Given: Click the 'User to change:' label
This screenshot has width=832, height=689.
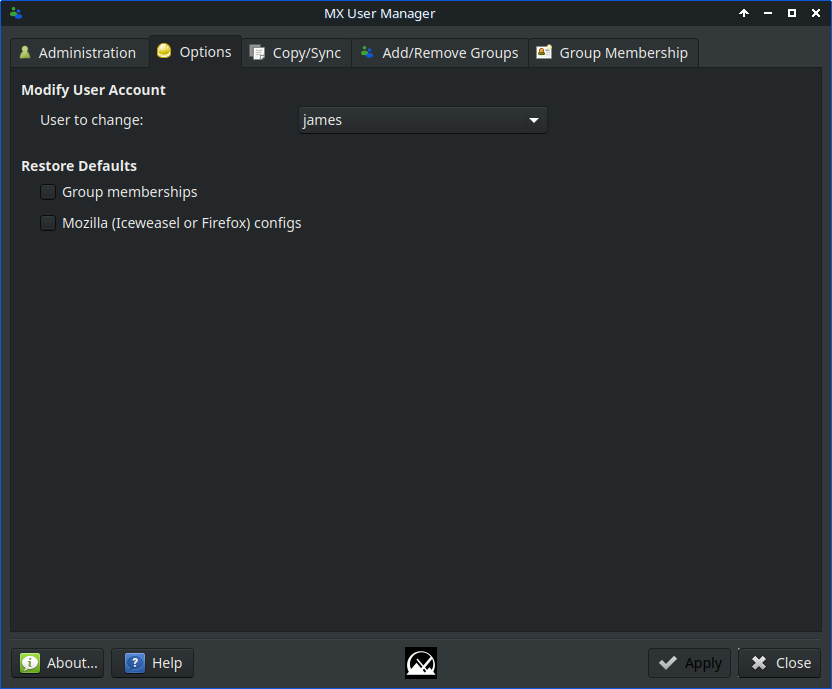Looking at the screenshot, I should tap(92, 120).
